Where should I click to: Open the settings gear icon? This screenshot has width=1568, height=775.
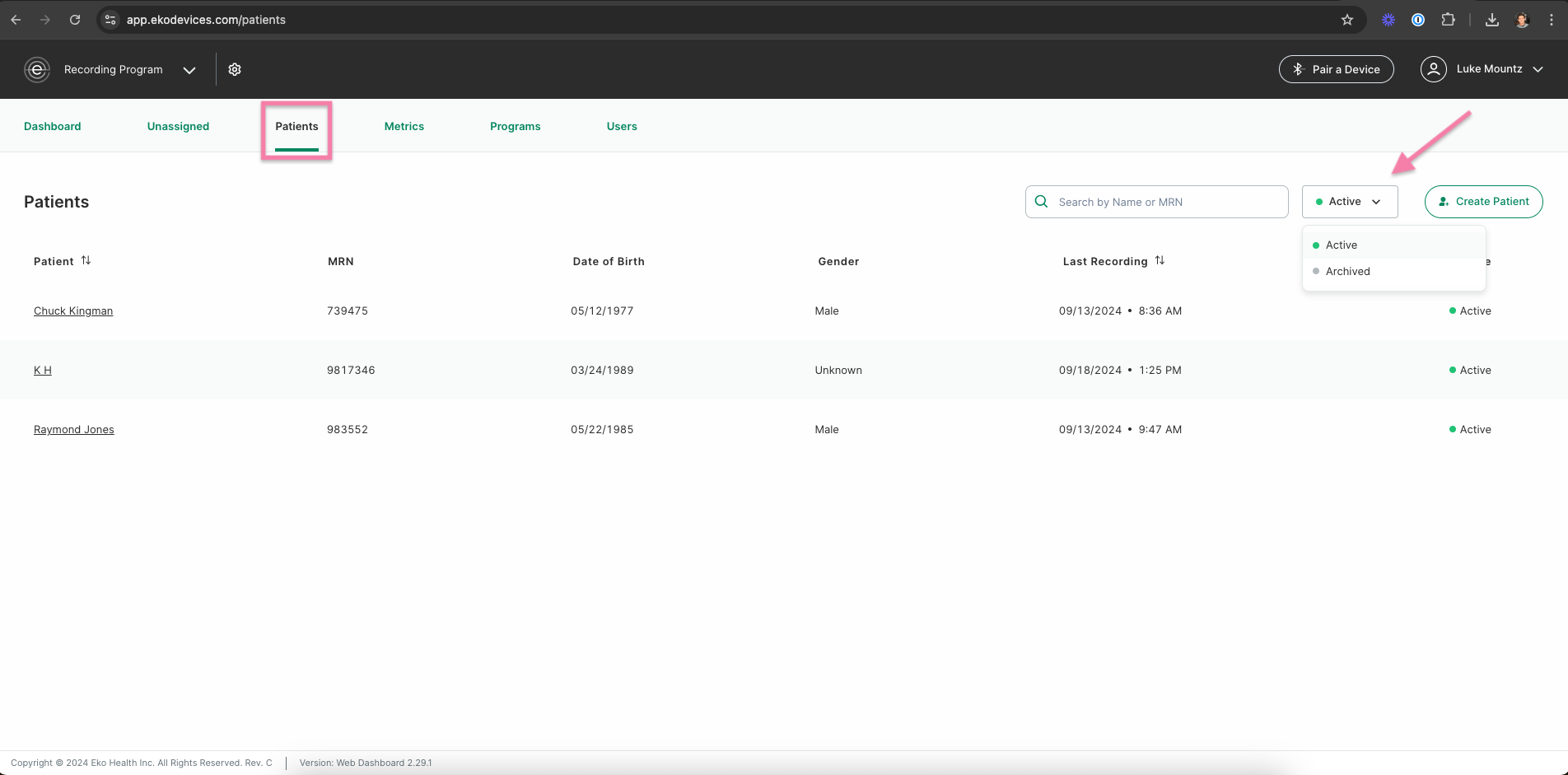pos(235,69)
